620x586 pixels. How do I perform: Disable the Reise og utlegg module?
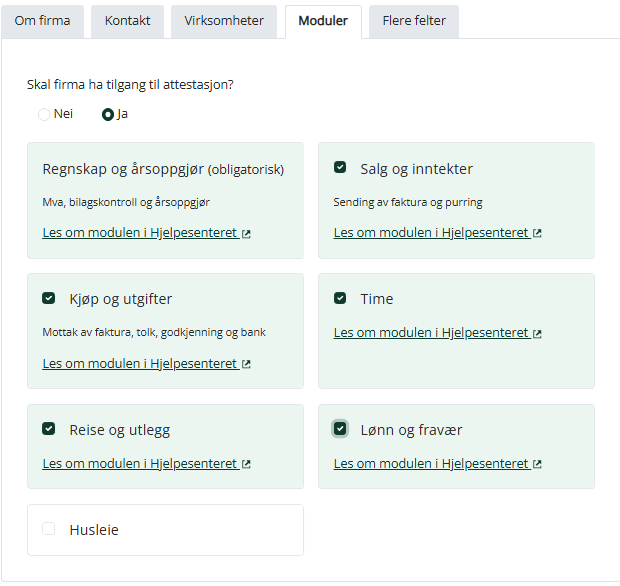pos(49,429)
